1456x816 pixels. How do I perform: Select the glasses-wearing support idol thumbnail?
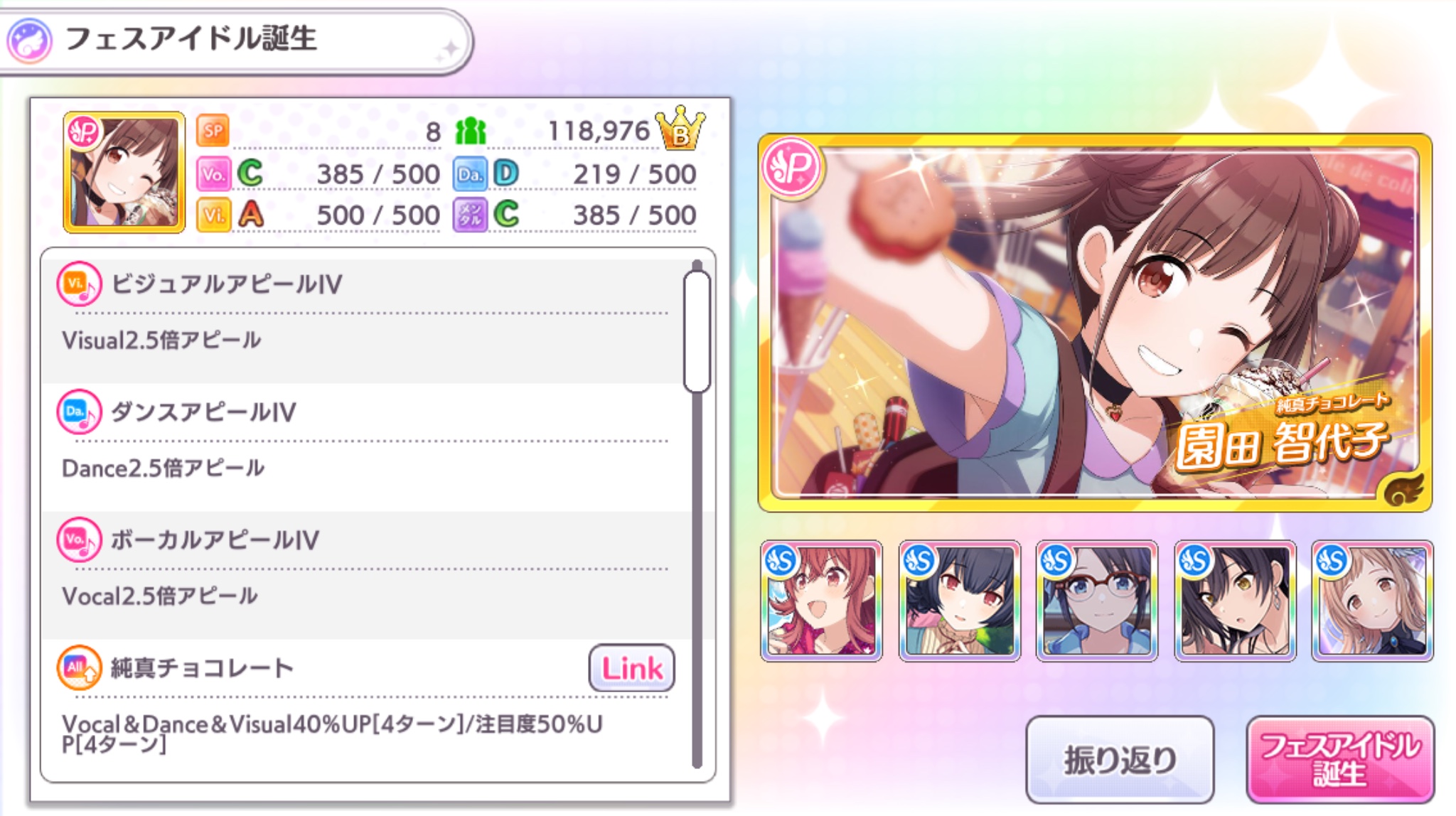(x=1097, y=601)
